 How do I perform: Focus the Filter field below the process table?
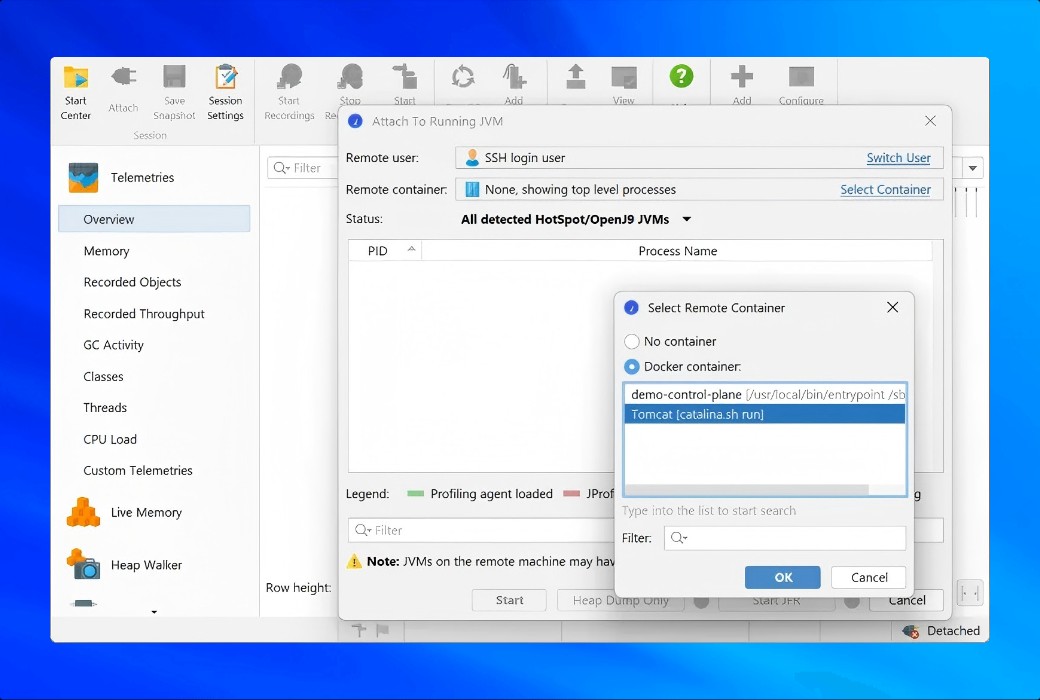pos(482,530)
